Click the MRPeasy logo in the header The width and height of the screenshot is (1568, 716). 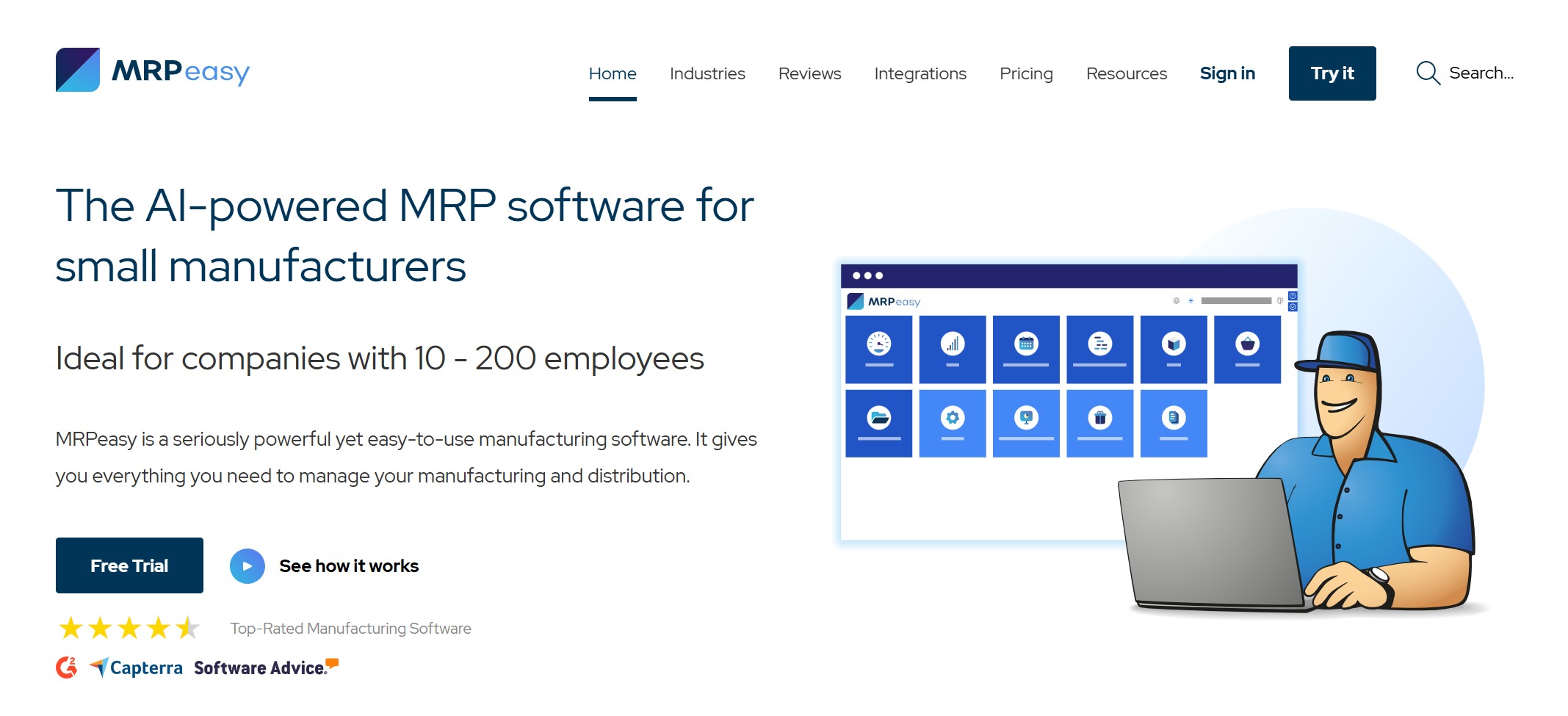[153, 70]
